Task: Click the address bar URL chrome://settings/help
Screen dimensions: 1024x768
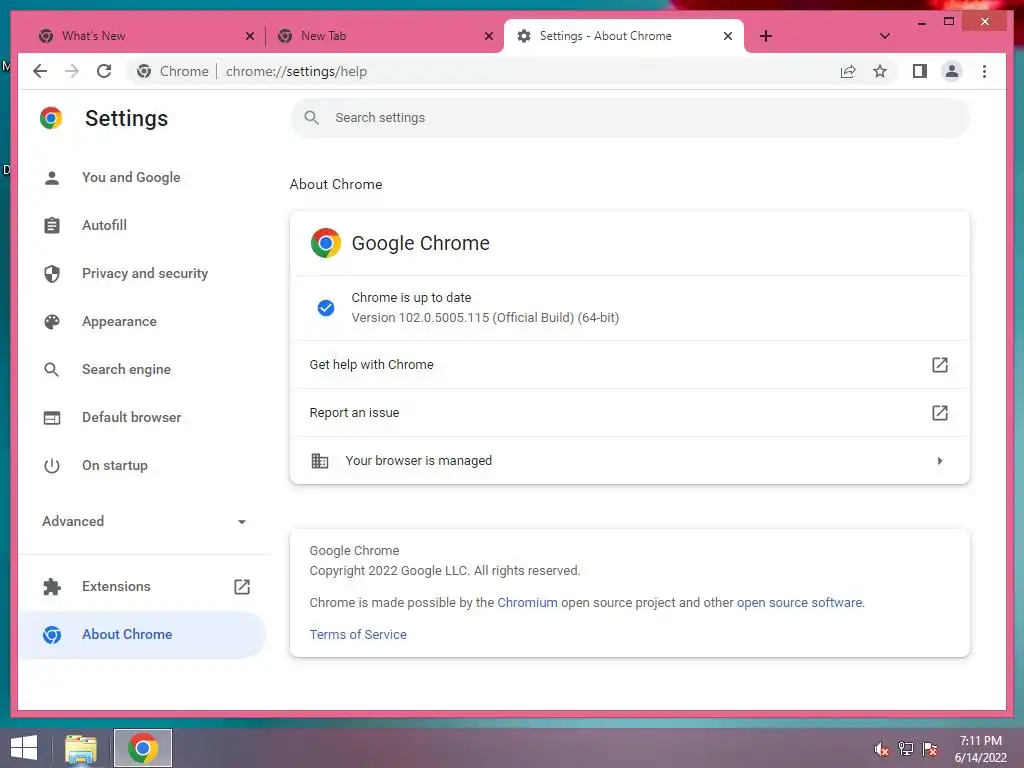Action: [x=296, y=71]
